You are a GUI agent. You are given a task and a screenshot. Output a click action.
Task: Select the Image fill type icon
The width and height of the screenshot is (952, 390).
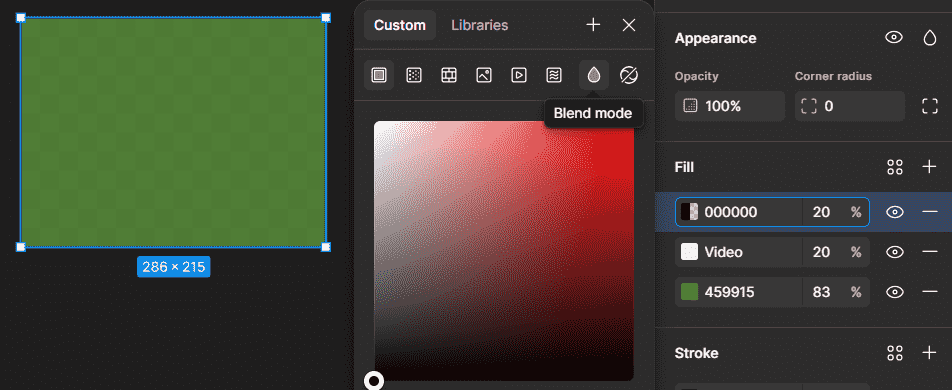pyautogui.click(x=484, y=75)
